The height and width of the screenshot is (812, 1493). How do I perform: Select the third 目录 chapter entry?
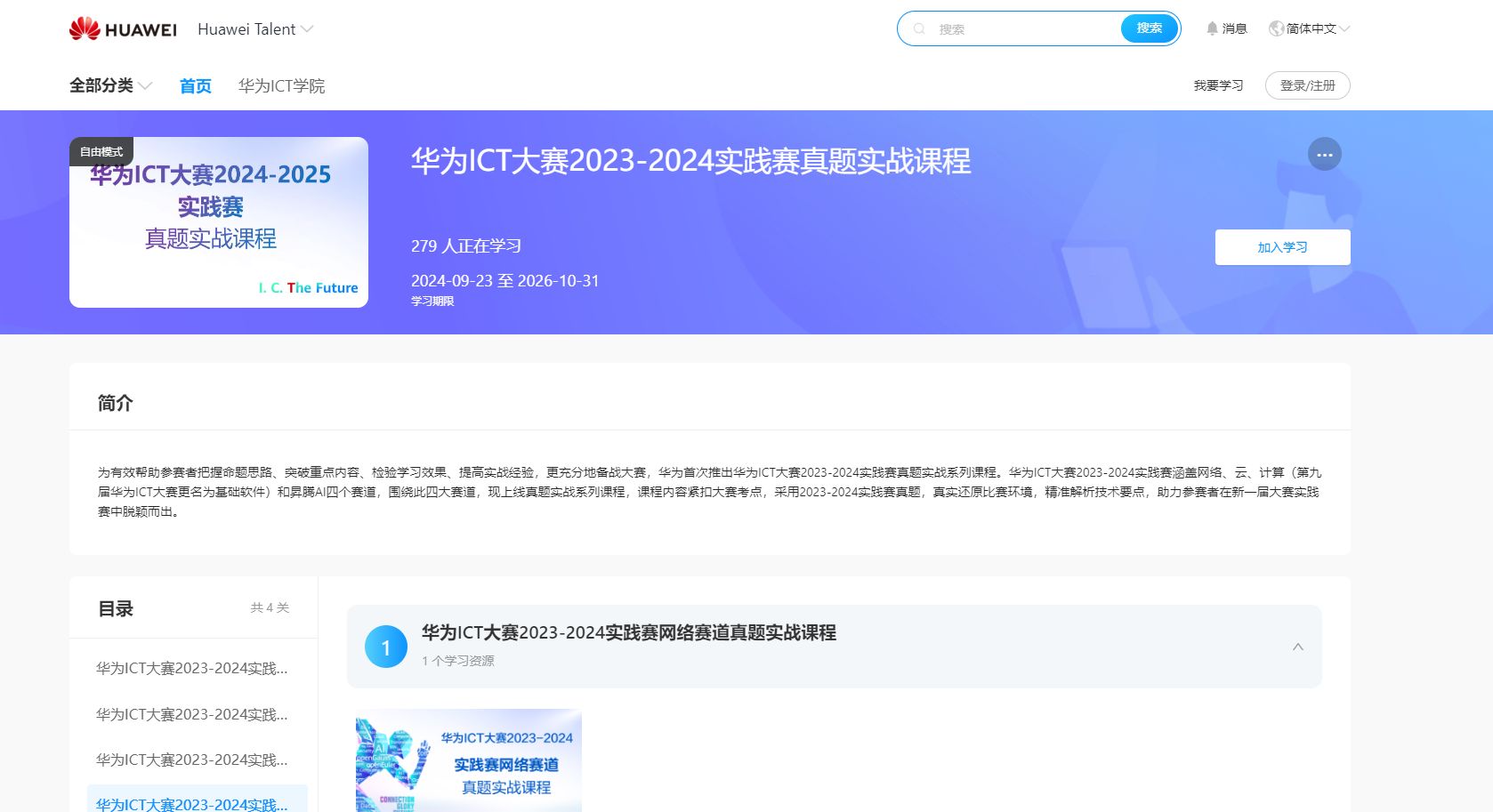click(x=192, y=760)
